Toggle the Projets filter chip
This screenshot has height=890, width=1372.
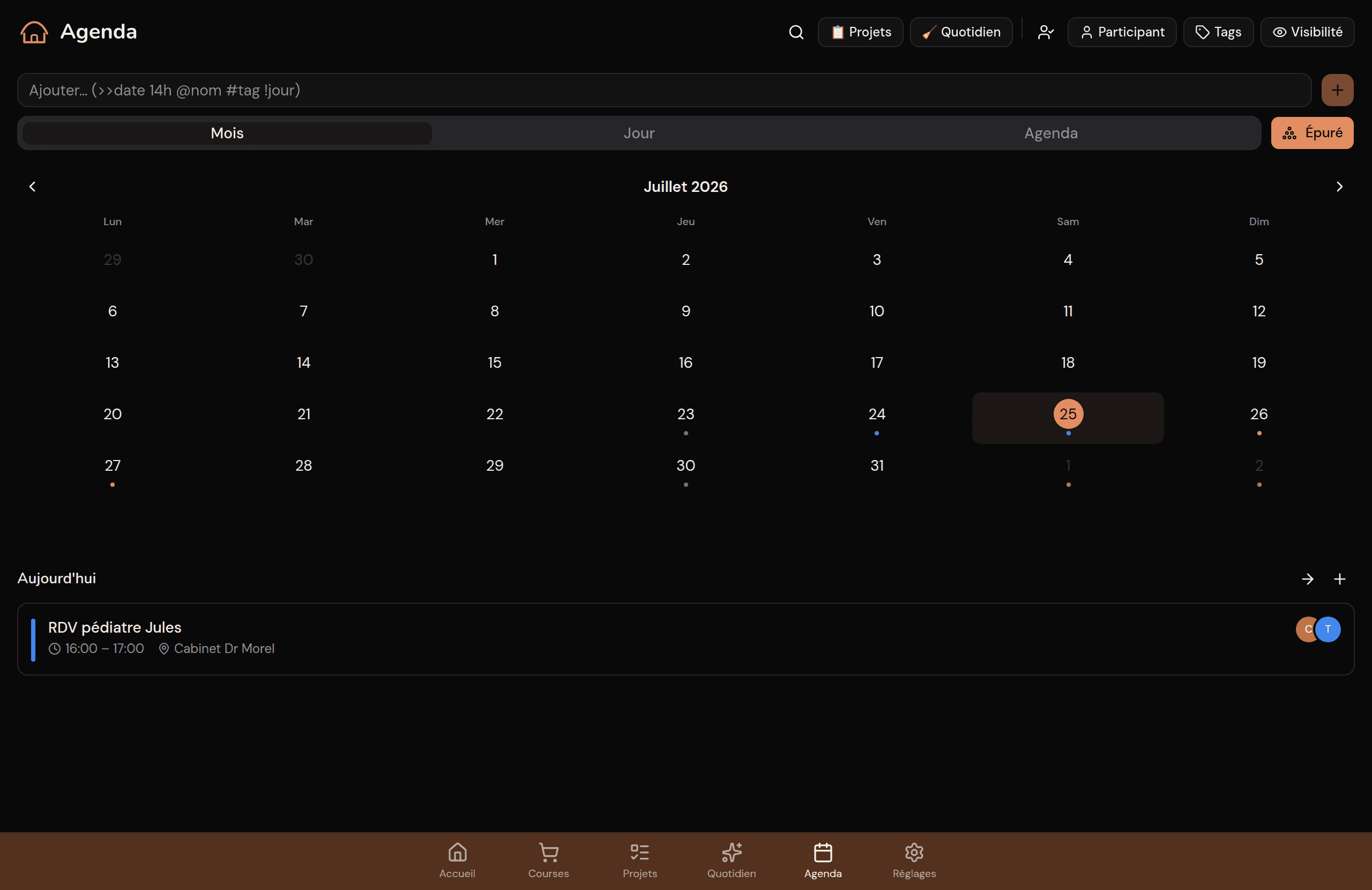pos(860,32)
